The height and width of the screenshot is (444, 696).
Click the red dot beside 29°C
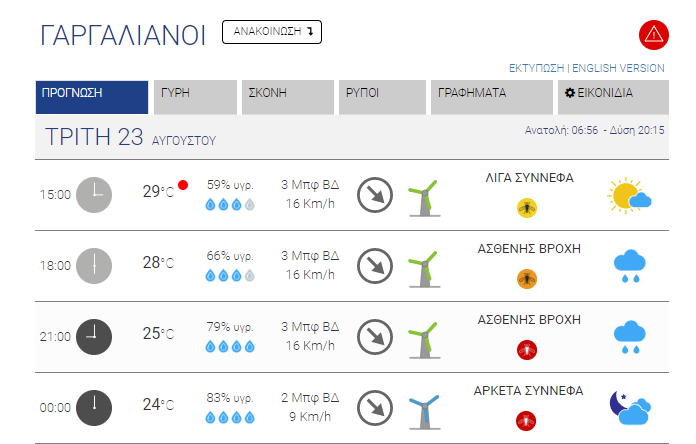pos(183,185)
